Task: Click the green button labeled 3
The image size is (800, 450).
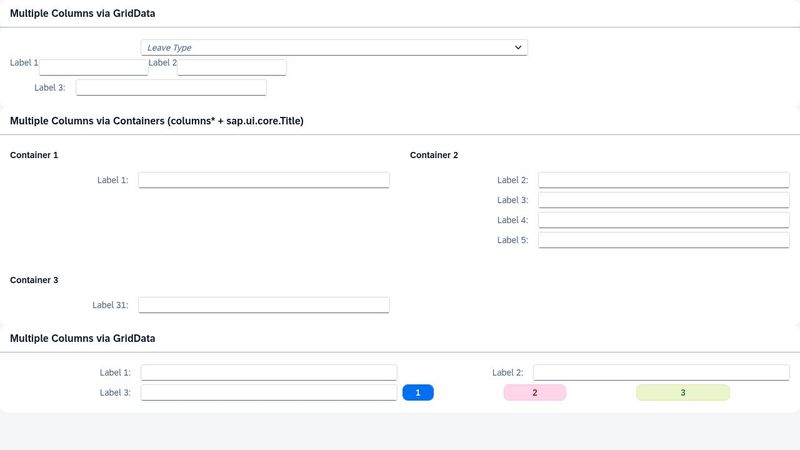Action: tap(683, 392)
